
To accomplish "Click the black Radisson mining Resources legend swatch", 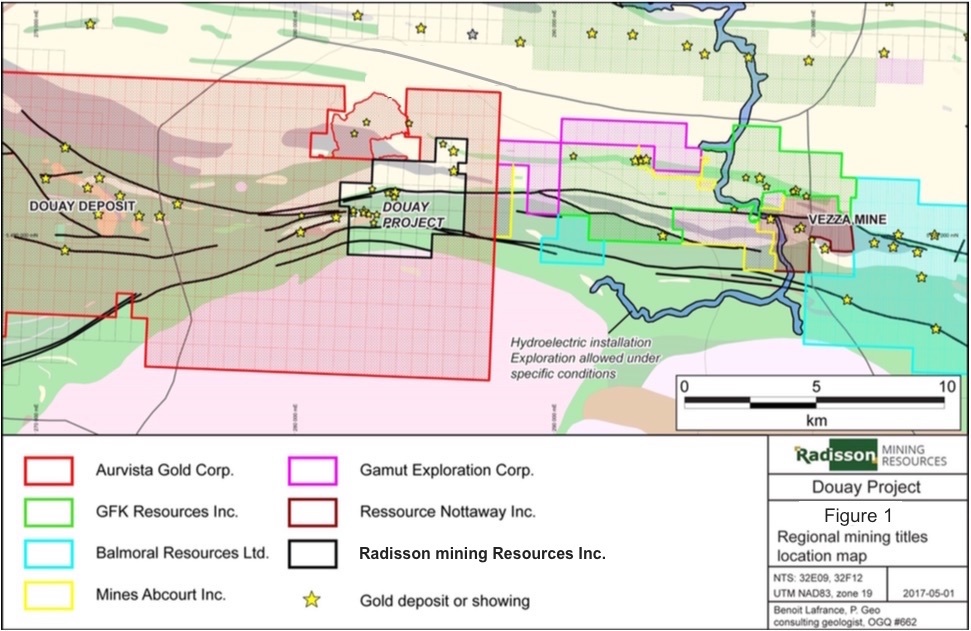I will click(313, 554).
